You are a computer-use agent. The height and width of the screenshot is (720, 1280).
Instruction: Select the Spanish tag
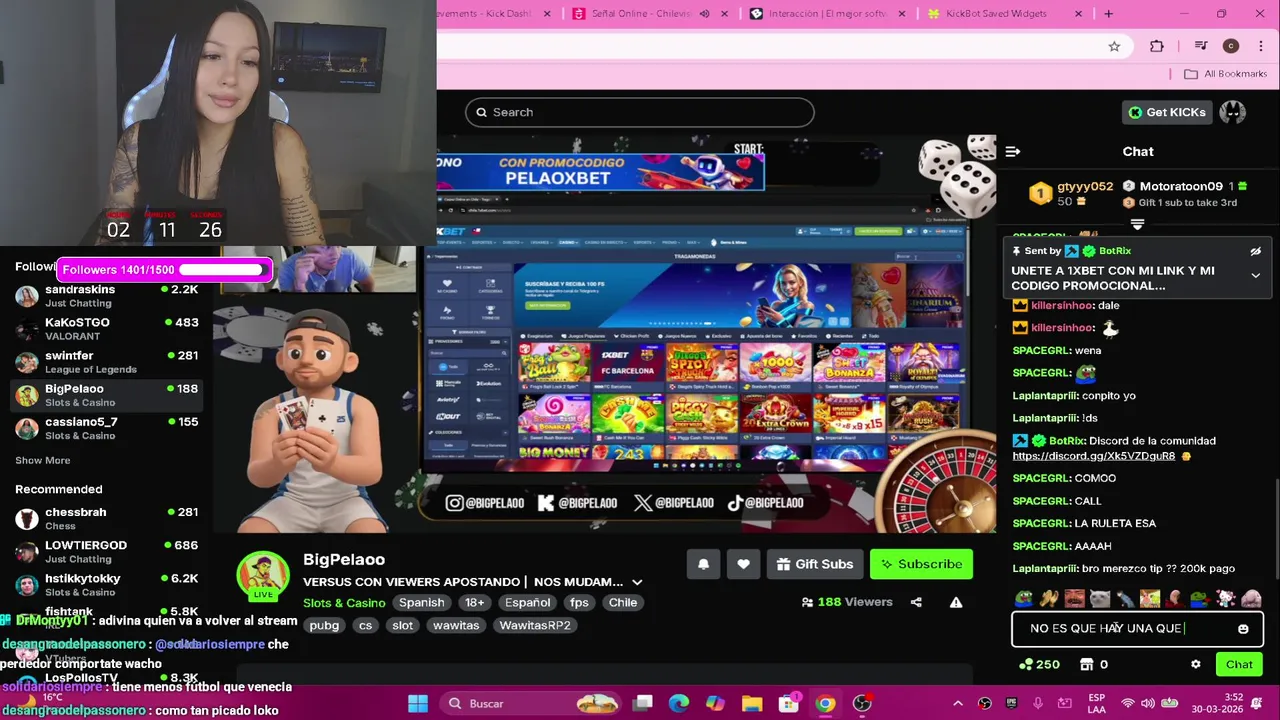coord(422,602)
